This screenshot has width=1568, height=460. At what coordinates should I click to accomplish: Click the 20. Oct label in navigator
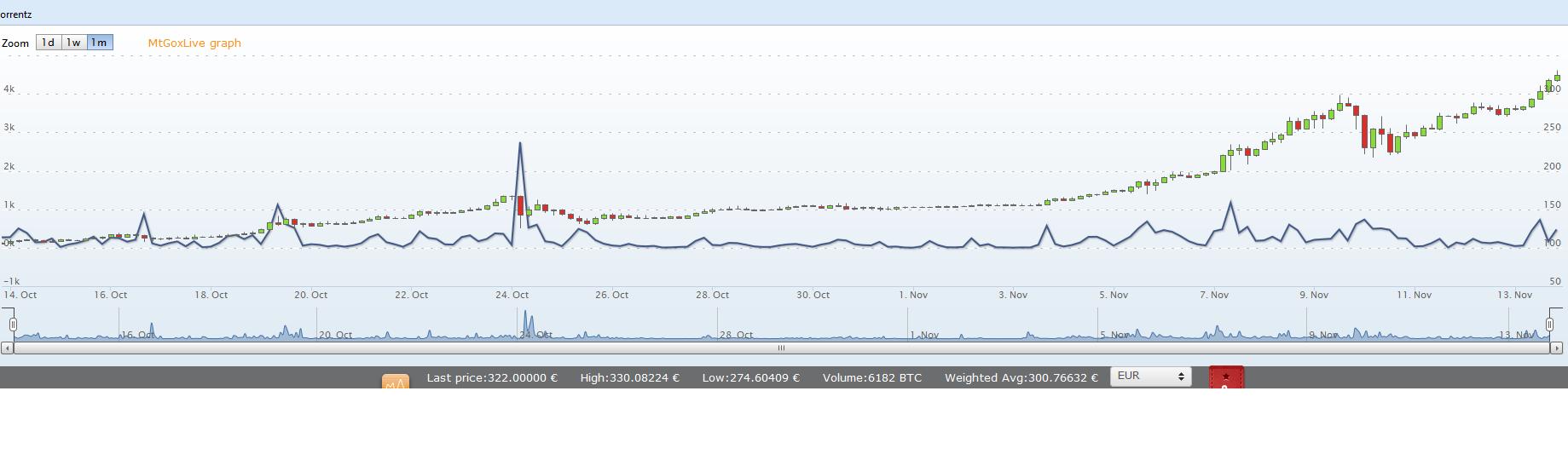coord(335,335)
